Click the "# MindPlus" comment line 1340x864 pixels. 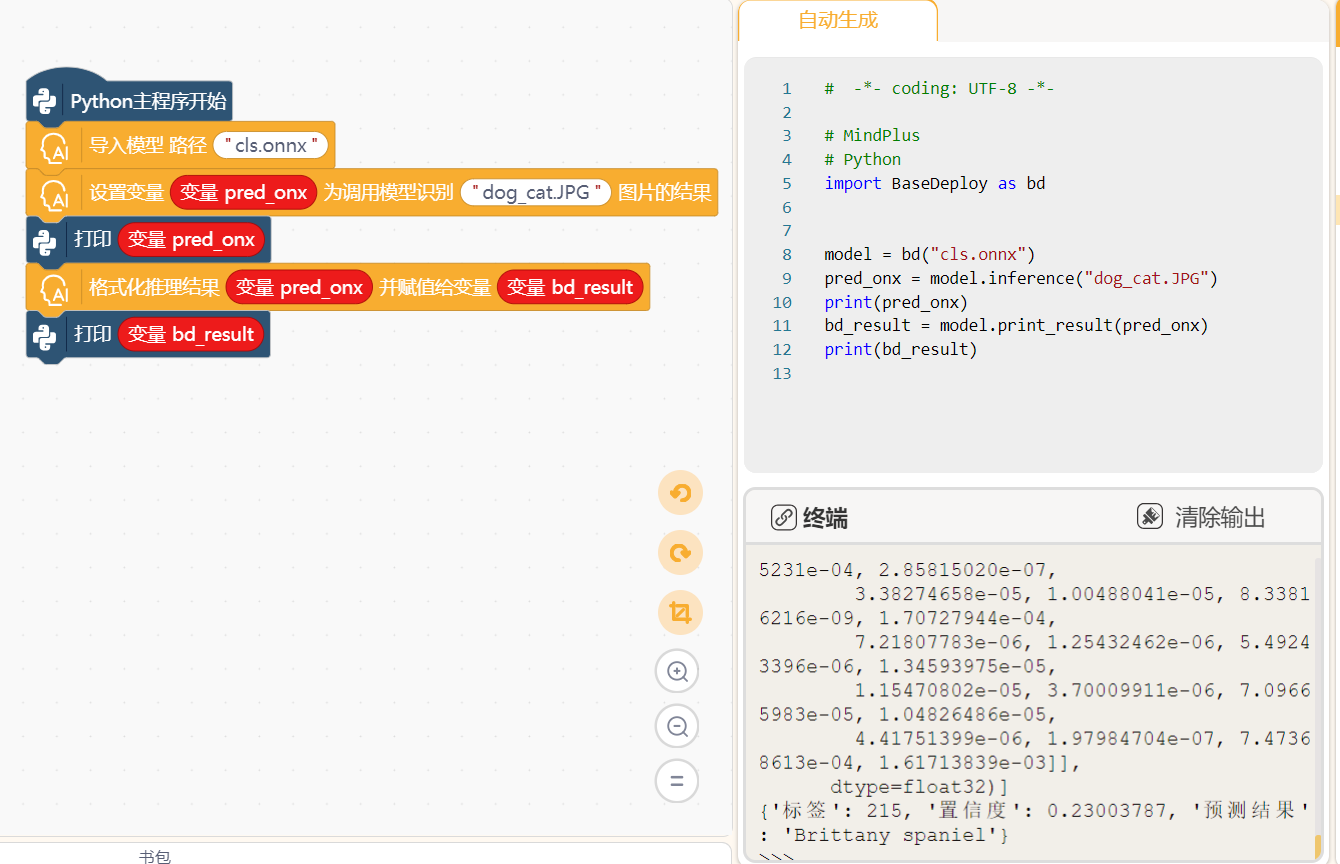pos(872,136)
